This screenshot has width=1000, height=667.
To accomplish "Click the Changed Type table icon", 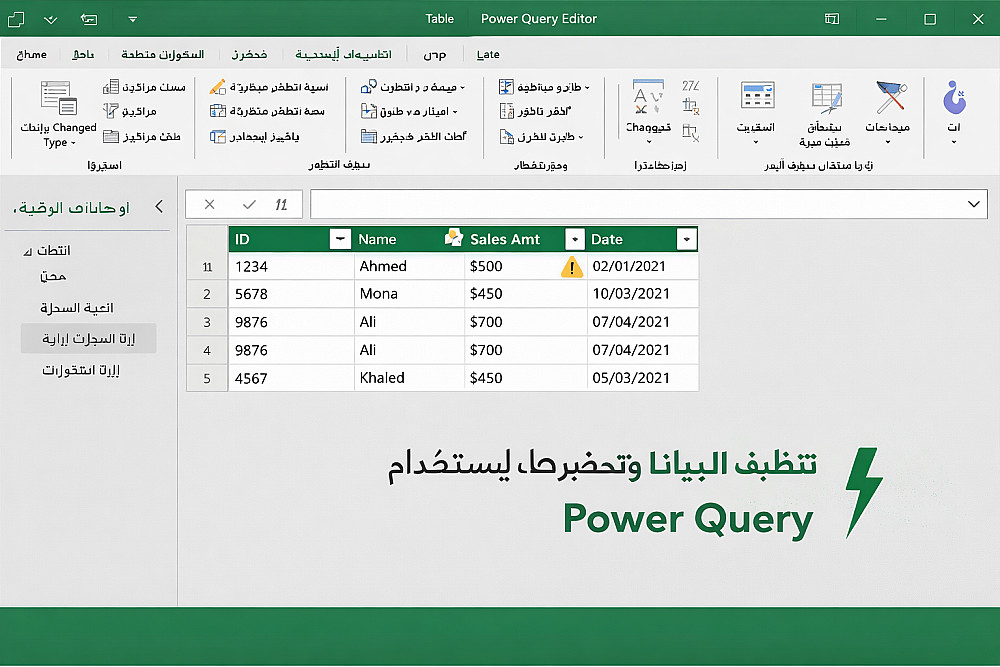I will tap(59, 98).
